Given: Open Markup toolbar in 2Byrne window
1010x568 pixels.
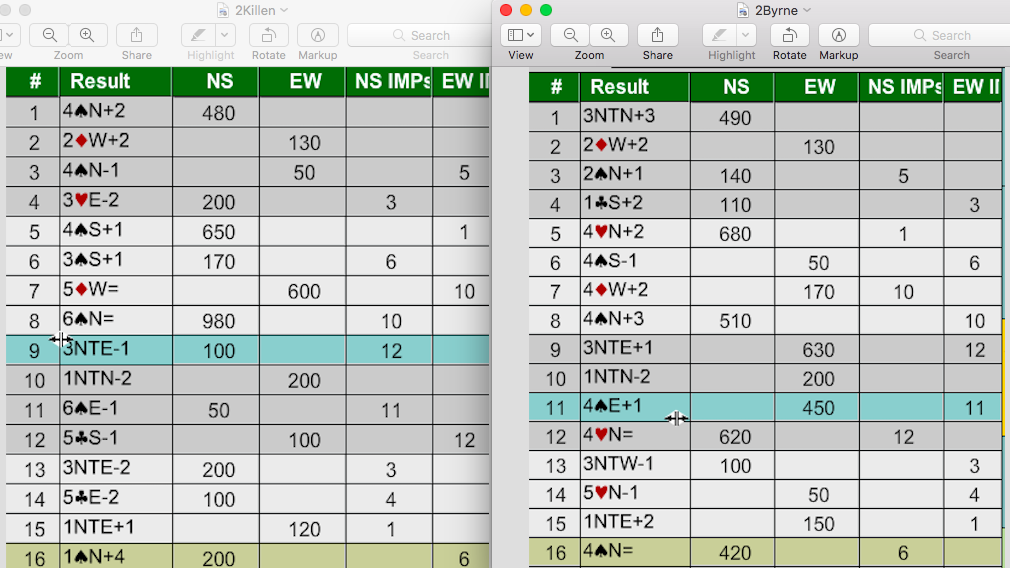Looking at the screenshot, I should pos(838,35).
